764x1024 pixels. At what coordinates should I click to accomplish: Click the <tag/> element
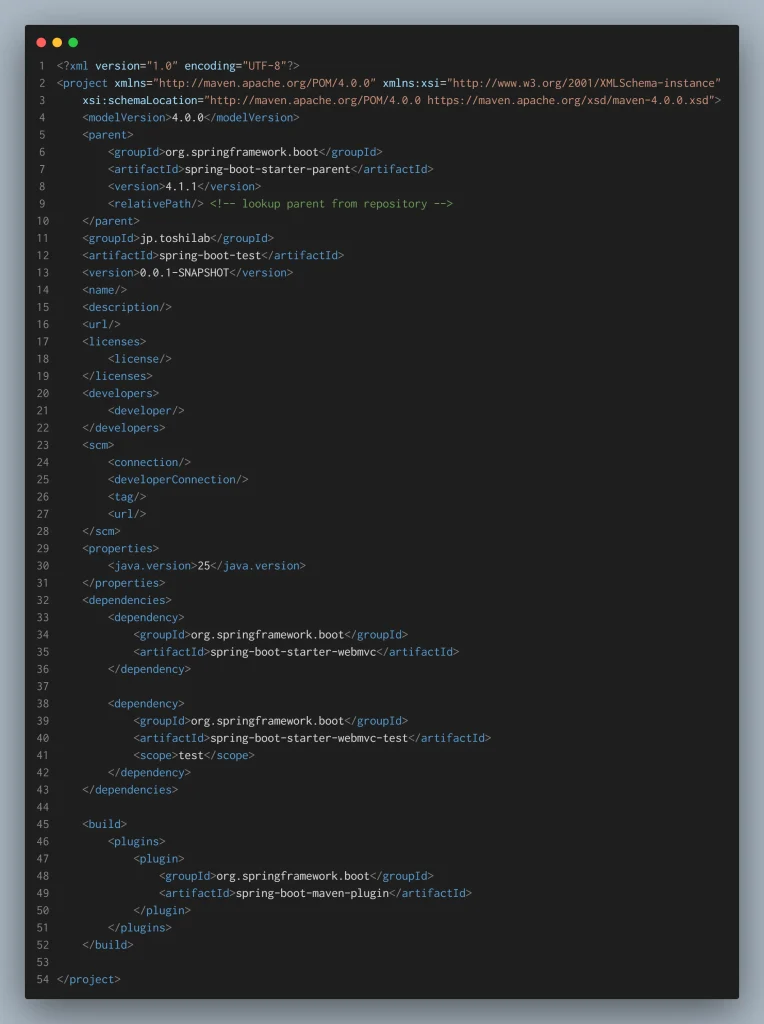click(x=127, y=496)
